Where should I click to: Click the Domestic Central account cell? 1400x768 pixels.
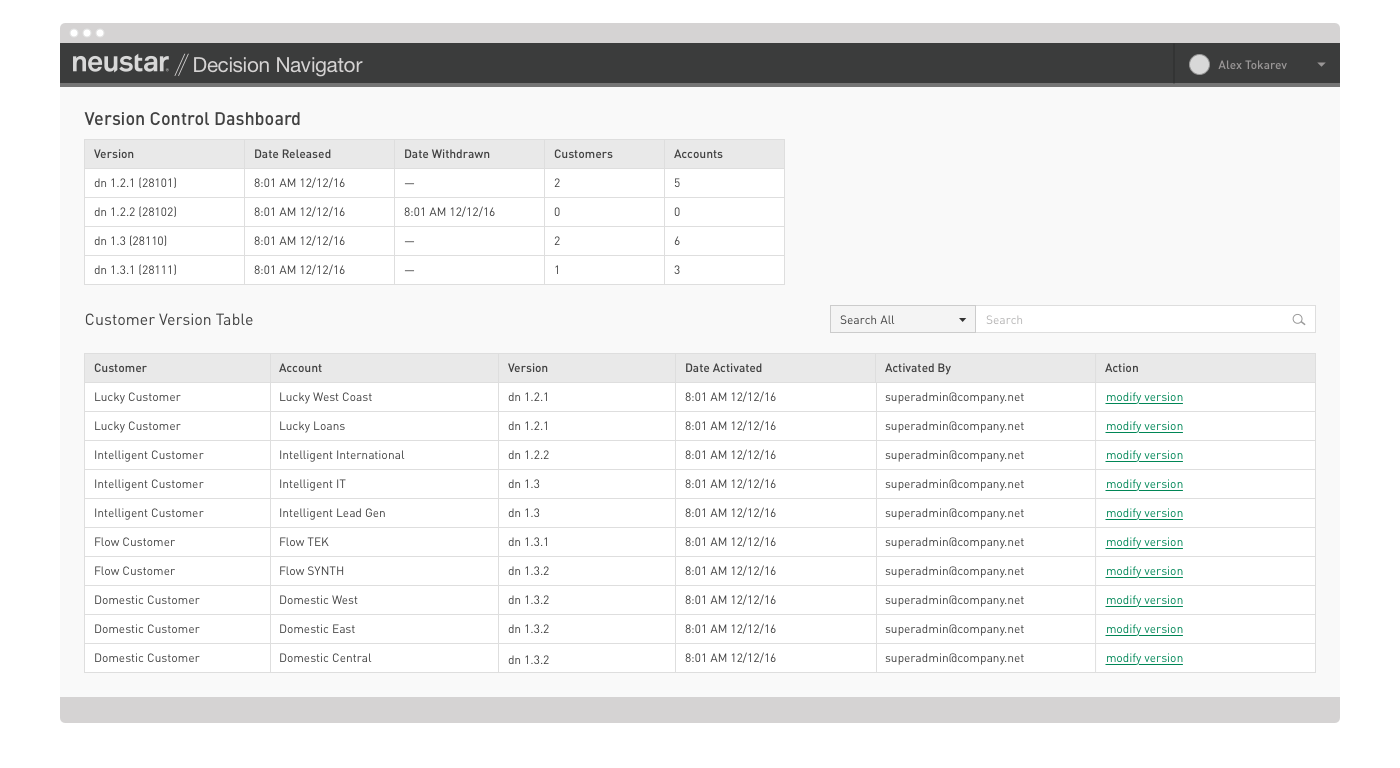(x=384, y=658)
